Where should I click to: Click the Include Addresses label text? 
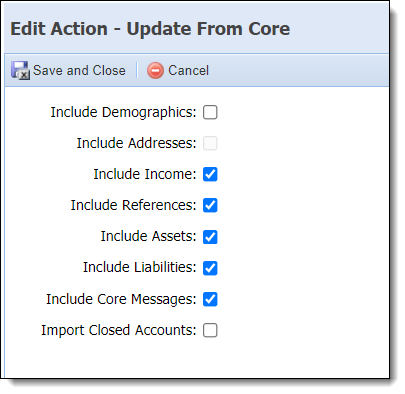[136, 143]
